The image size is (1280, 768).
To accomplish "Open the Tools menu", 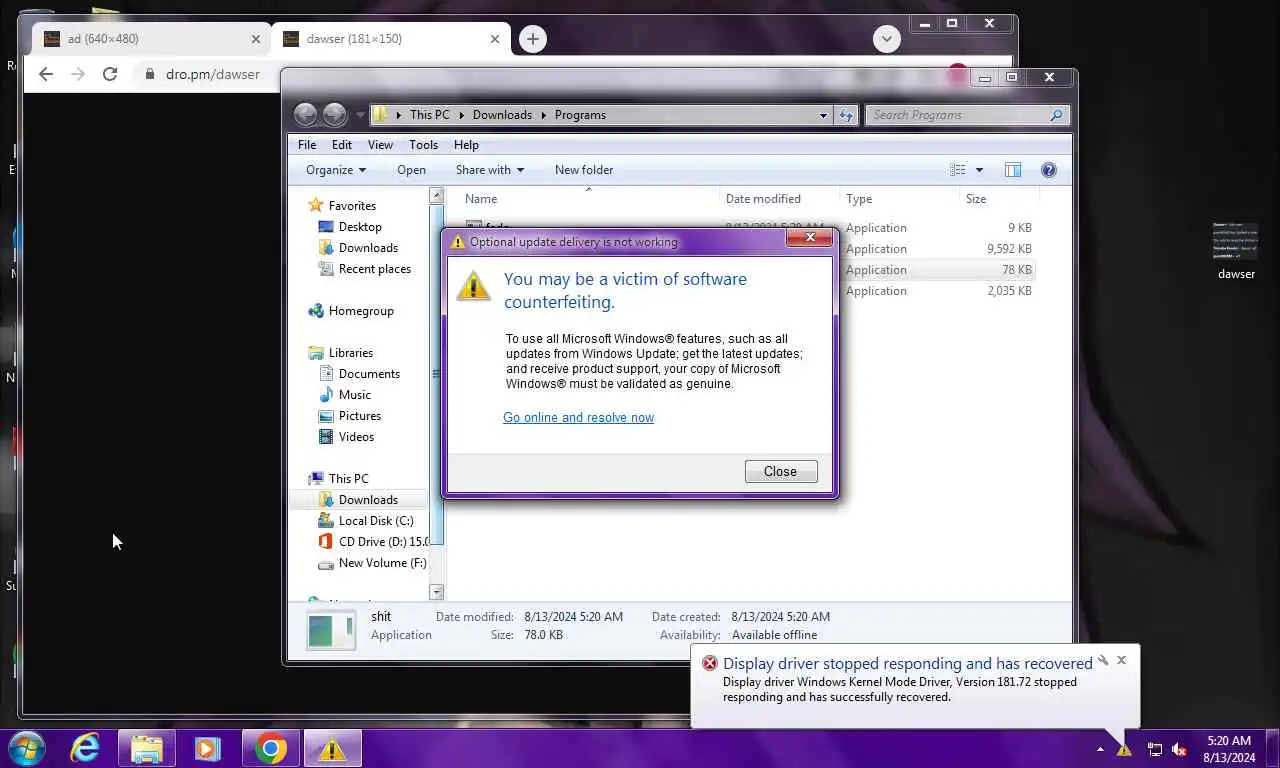I will pyautogui.click(x=423, y=145).
